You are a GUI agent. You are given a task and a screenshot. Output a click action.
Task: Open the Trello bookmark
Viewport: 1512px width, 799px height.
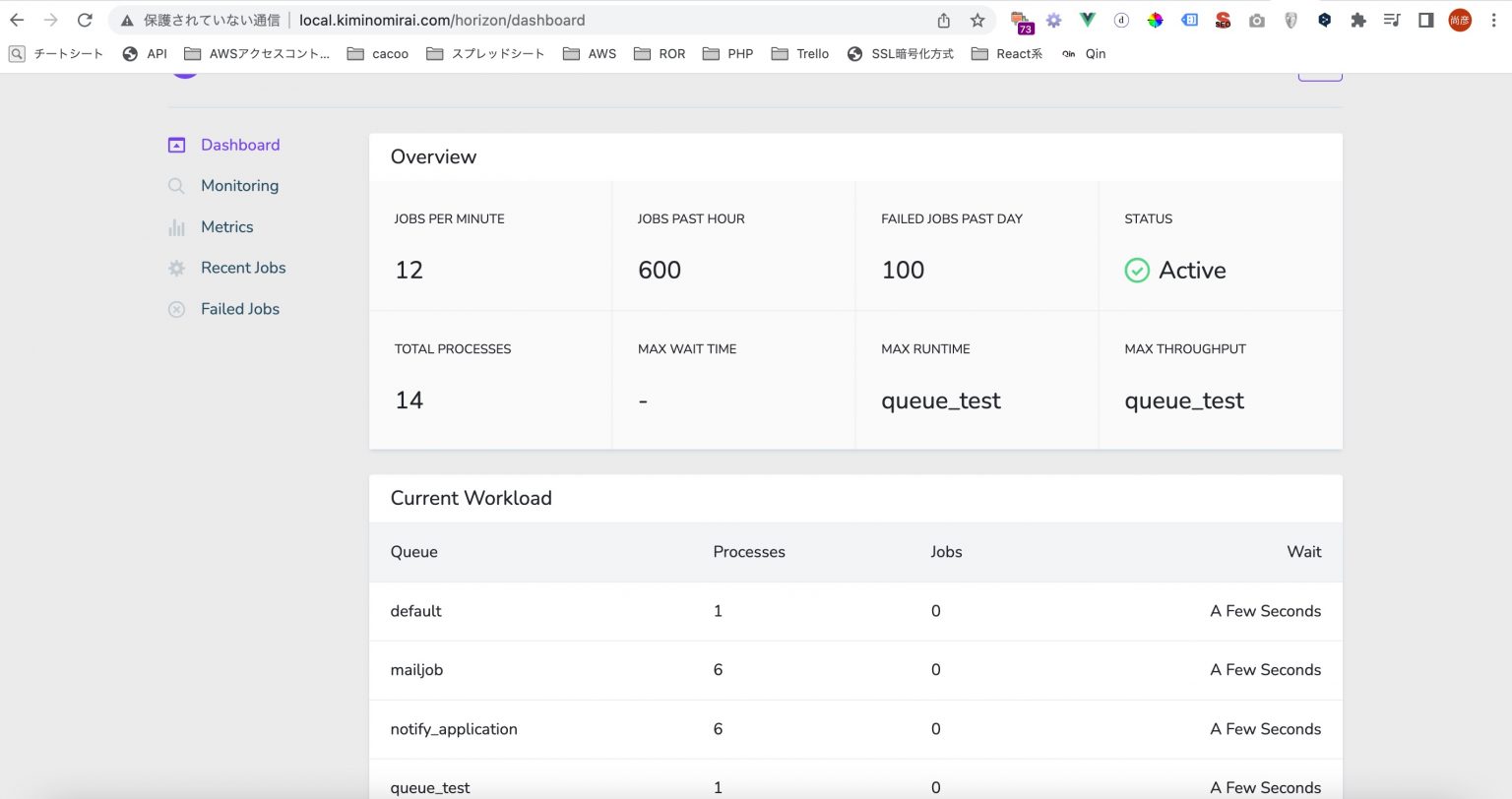800,54
